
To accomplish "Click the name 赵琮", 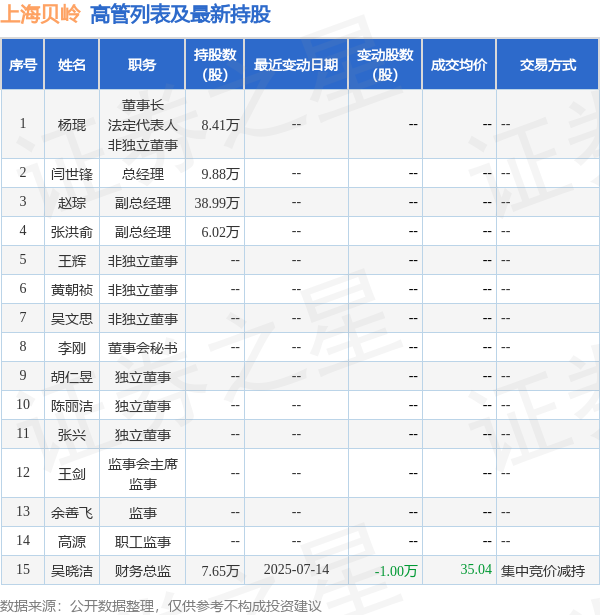I will click(72, 203).
